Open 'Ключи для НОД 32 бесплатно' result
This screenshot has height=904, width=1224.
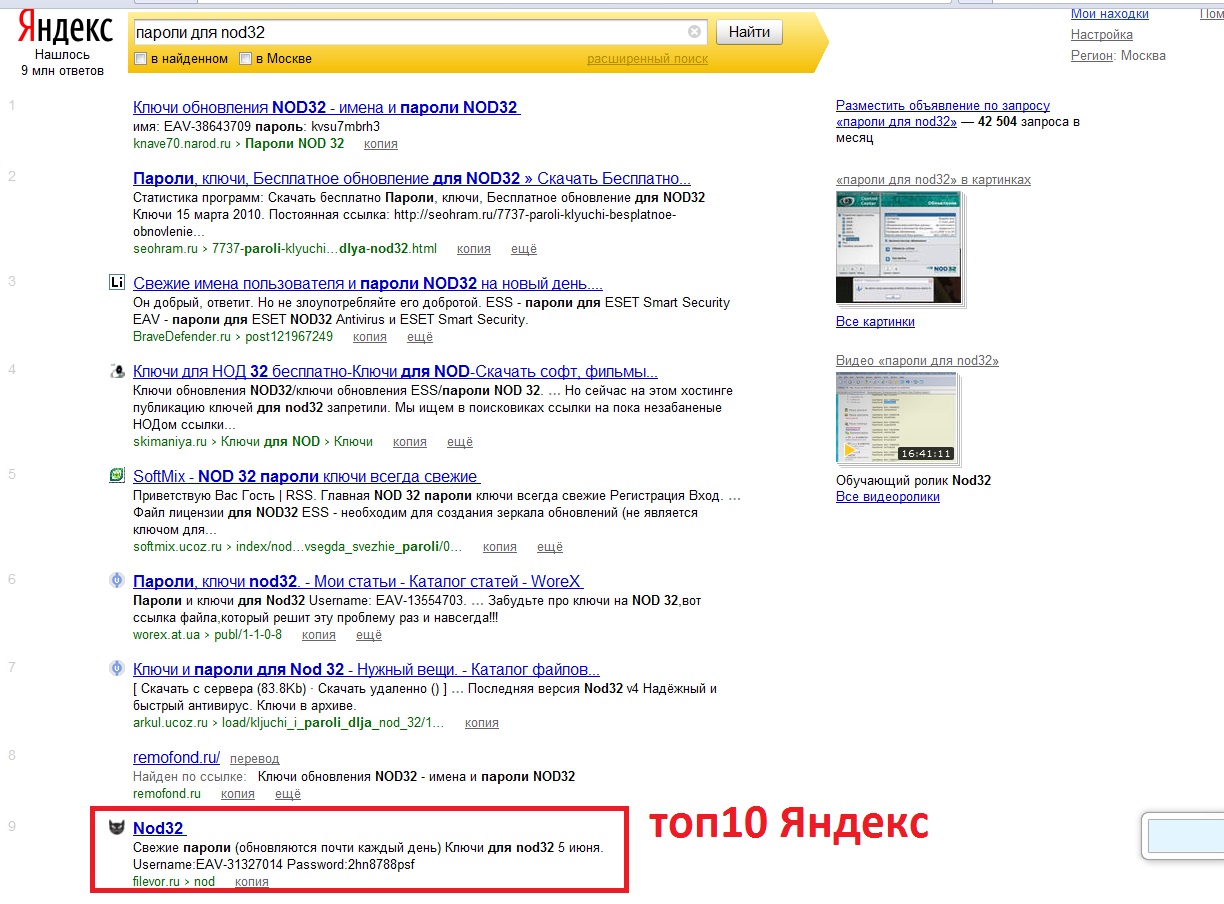[x=395, y=372]
